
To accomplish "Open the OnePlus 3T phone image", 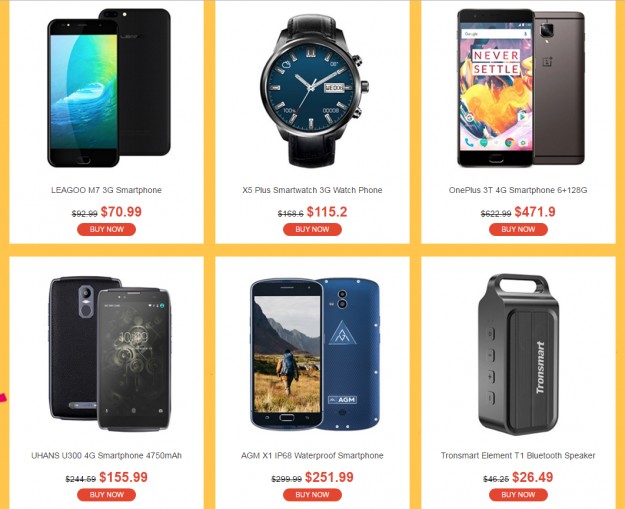I will (x=521, y=87).
